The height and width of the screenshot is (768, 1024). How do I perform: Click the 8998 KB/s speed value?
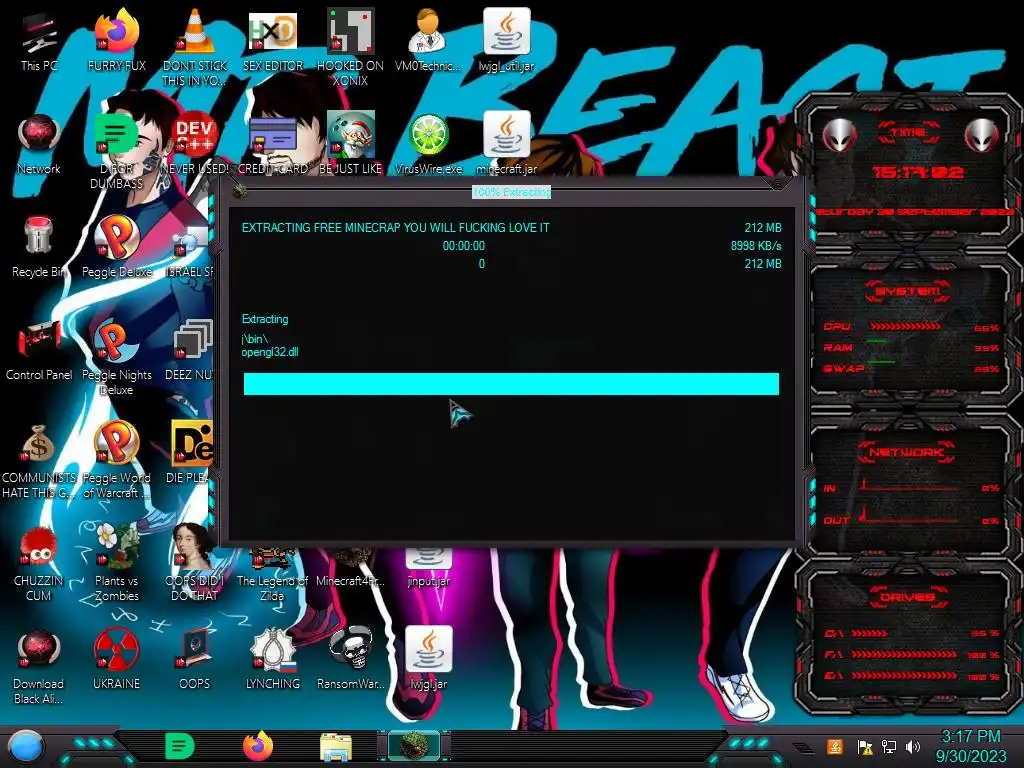756,246
